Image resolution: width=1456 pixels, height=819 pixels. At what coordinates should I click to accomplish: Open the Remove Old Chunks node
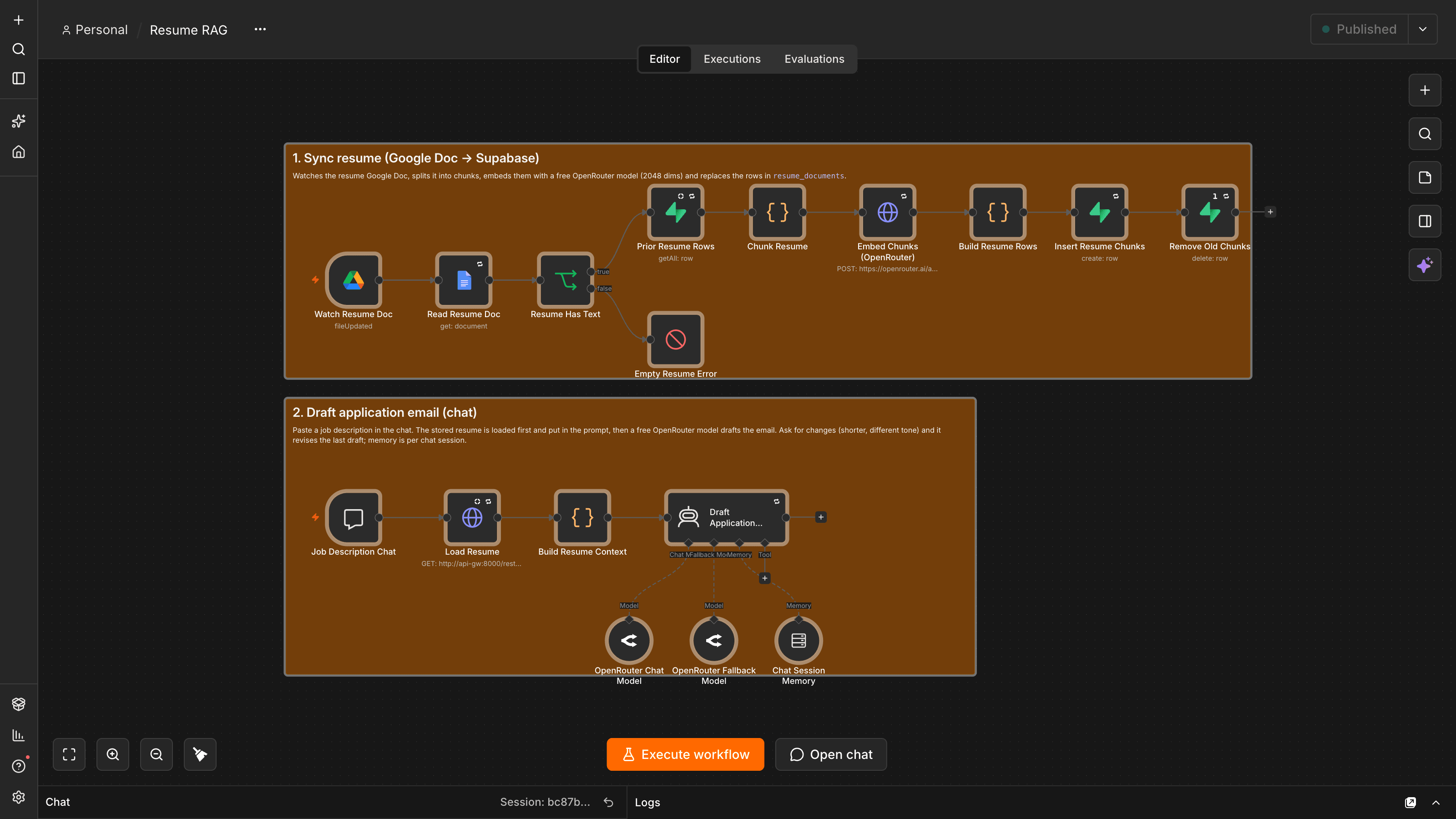coord(1209,212)
